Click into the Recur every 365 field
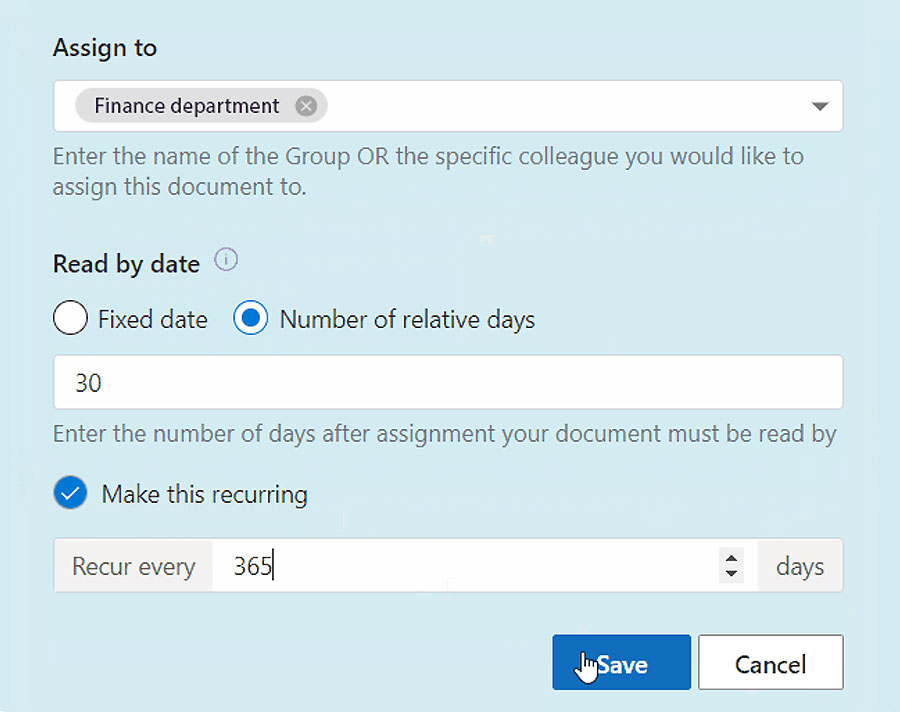The image size is (900, 712). [x=465, y=566]
